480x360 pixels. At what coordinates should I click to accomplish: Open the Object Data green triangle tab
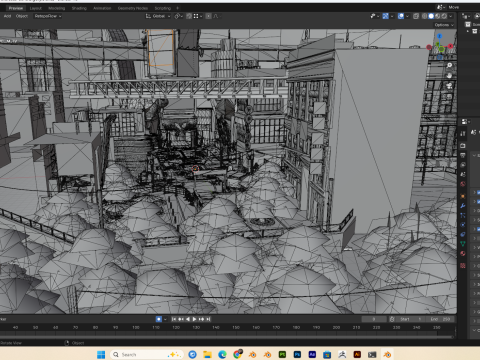tap(463, 244)
